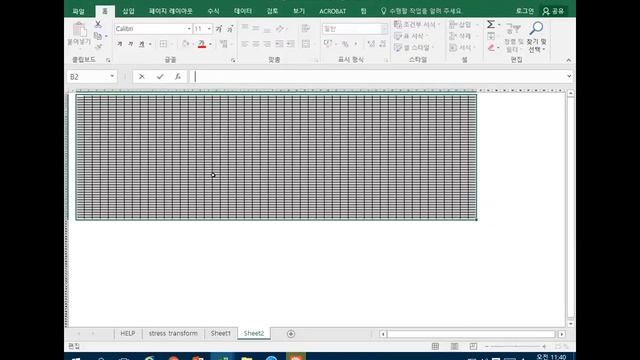
Task: Click in the formula bar input
Action: [377, 76]
